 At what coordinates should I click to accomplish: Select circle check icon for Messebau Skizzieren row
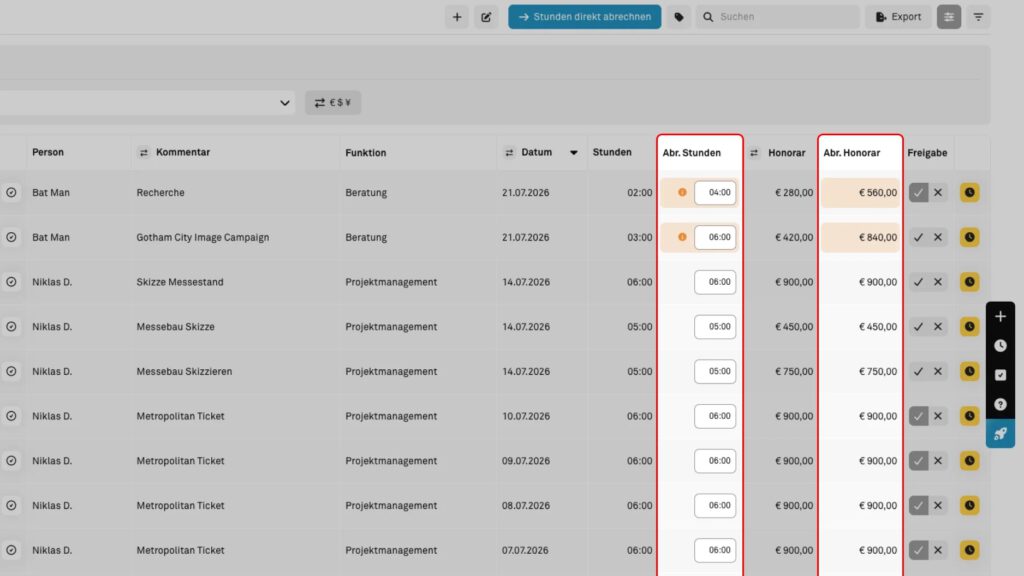pos(11,372)
